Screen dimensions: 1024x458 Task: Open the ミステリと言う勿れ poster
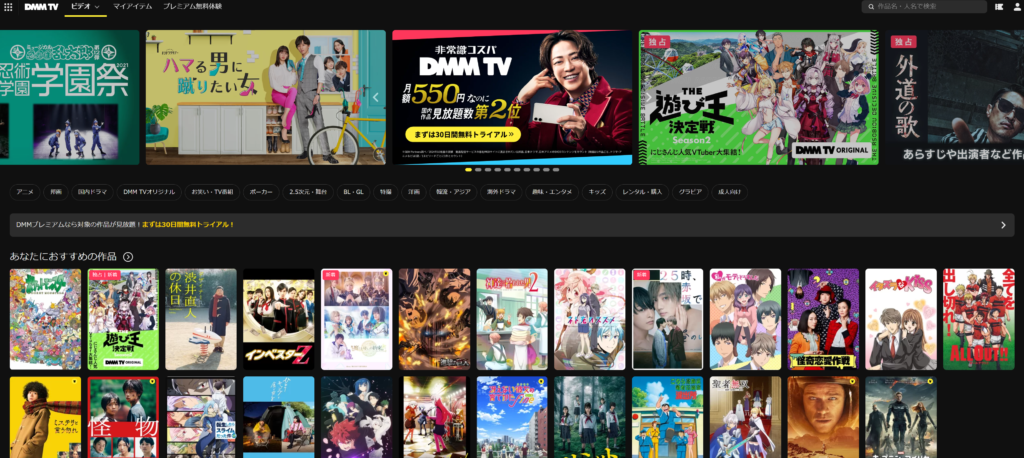[x=45, y=417]
